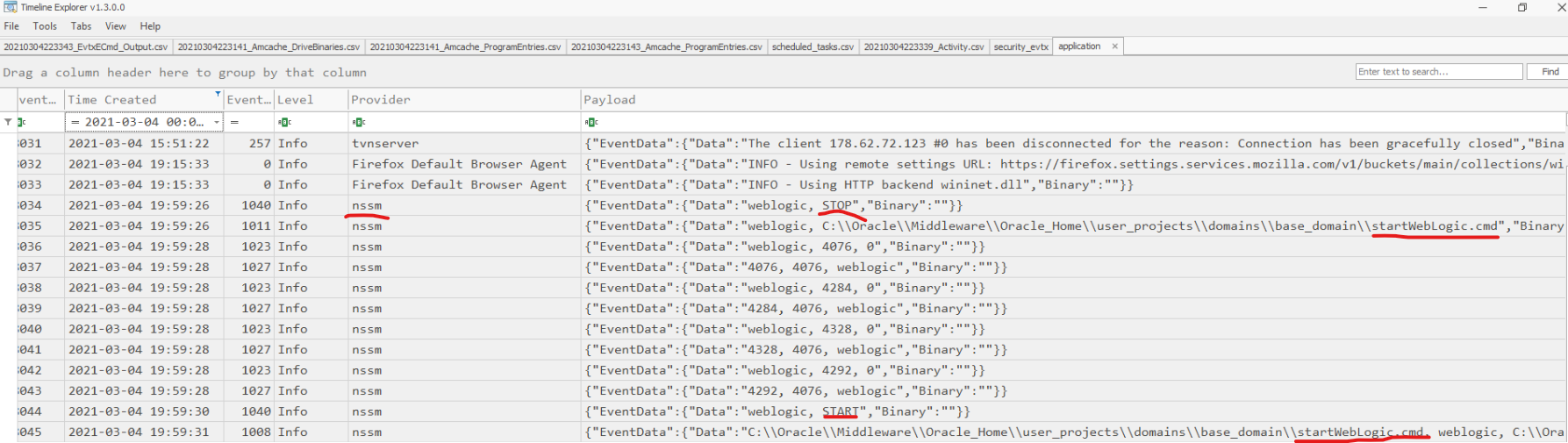Switch to the security_evtx tab
The height and width of the screenshot is (443, 1568).
click(x=1020, y=46)
